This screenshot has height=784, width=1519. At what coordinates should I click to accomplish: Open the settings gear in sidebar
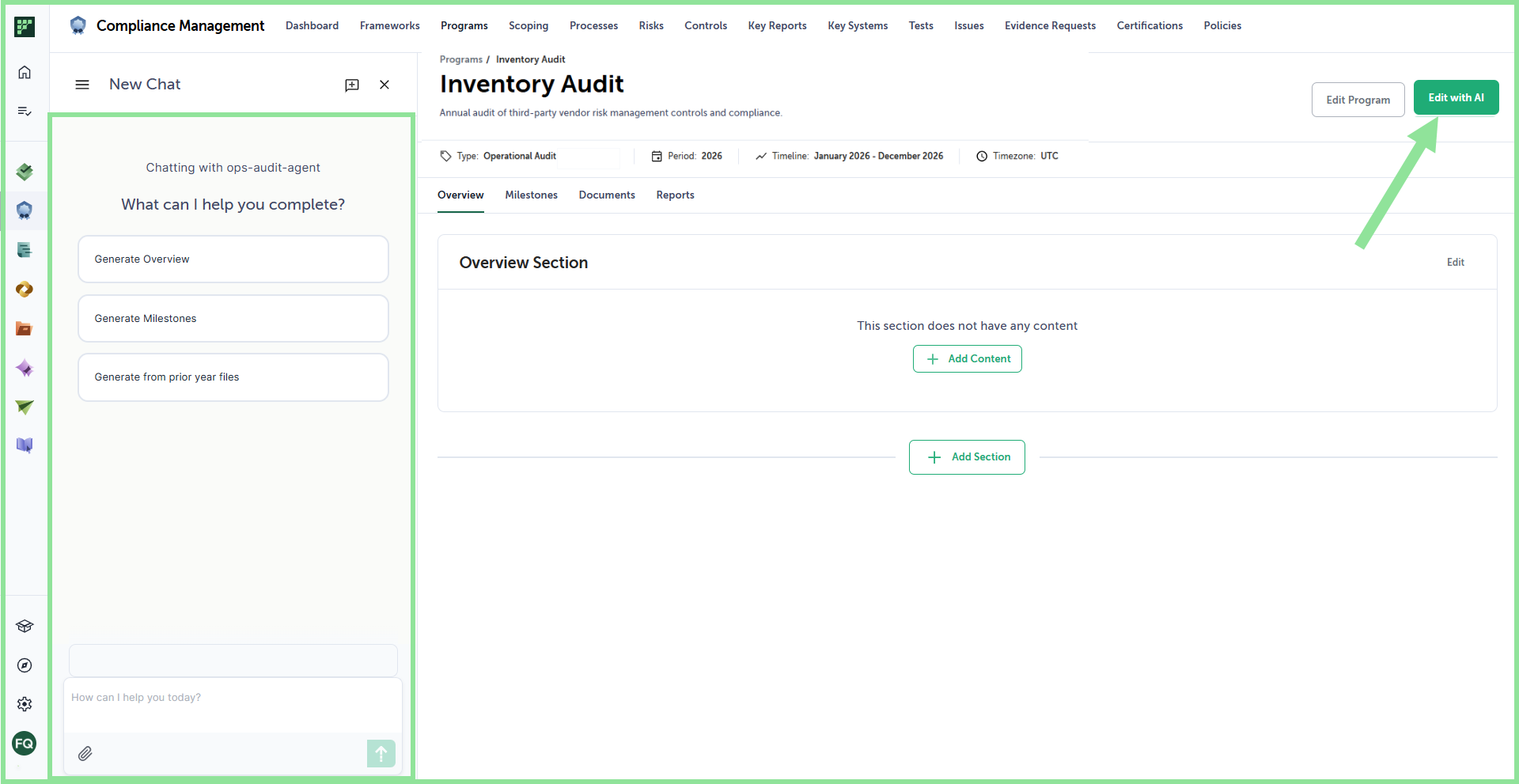coord(25,704)
